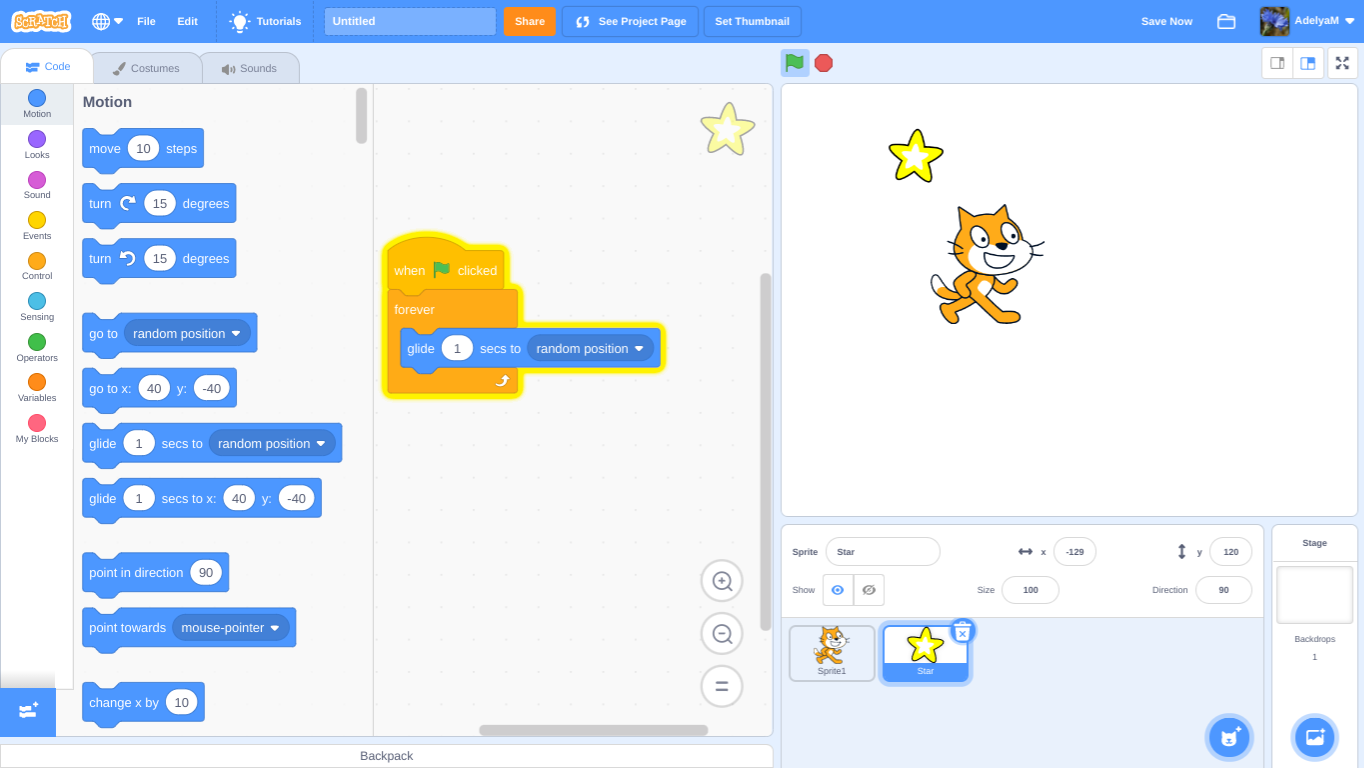Click Set Thumbnail button

point(752,21)
